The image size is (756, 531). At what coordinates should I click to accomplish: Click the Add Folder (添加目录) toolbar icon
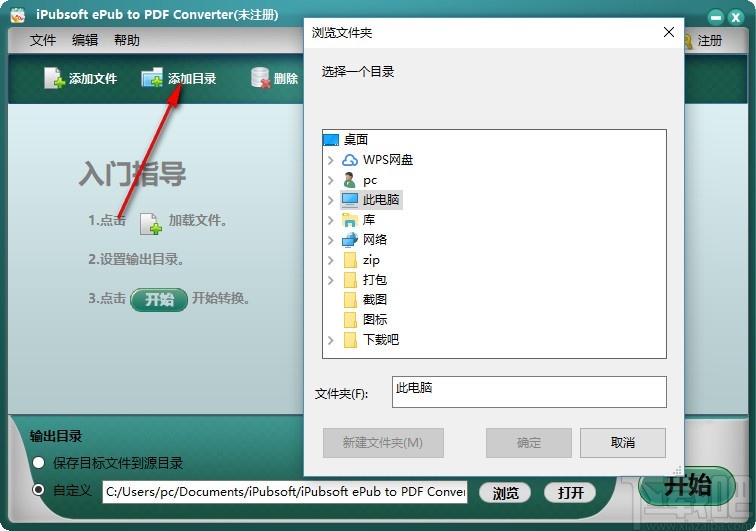[152, 78]
